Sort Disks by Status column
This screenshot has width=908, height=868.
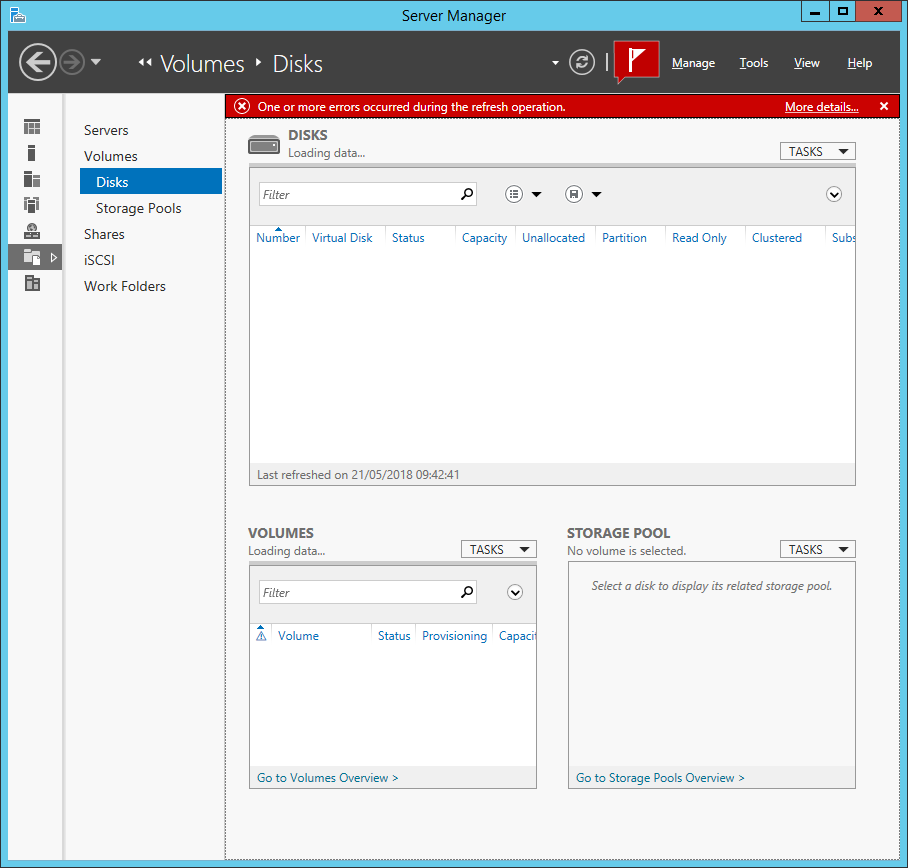pyautogui.click(x=408, y=237)
